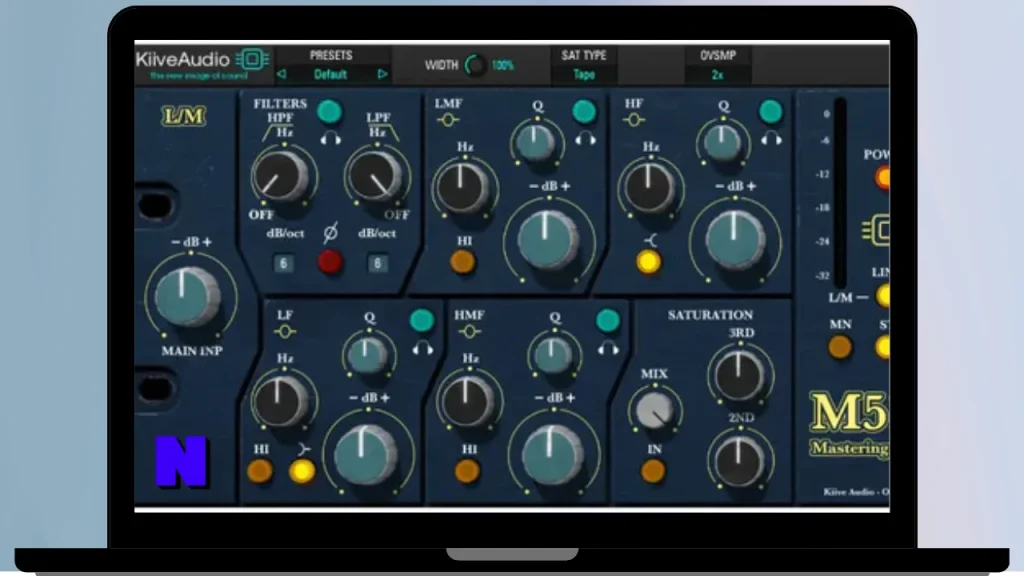
Task: Click the HMF headphone solo icon
Action: tap(608, 349)
